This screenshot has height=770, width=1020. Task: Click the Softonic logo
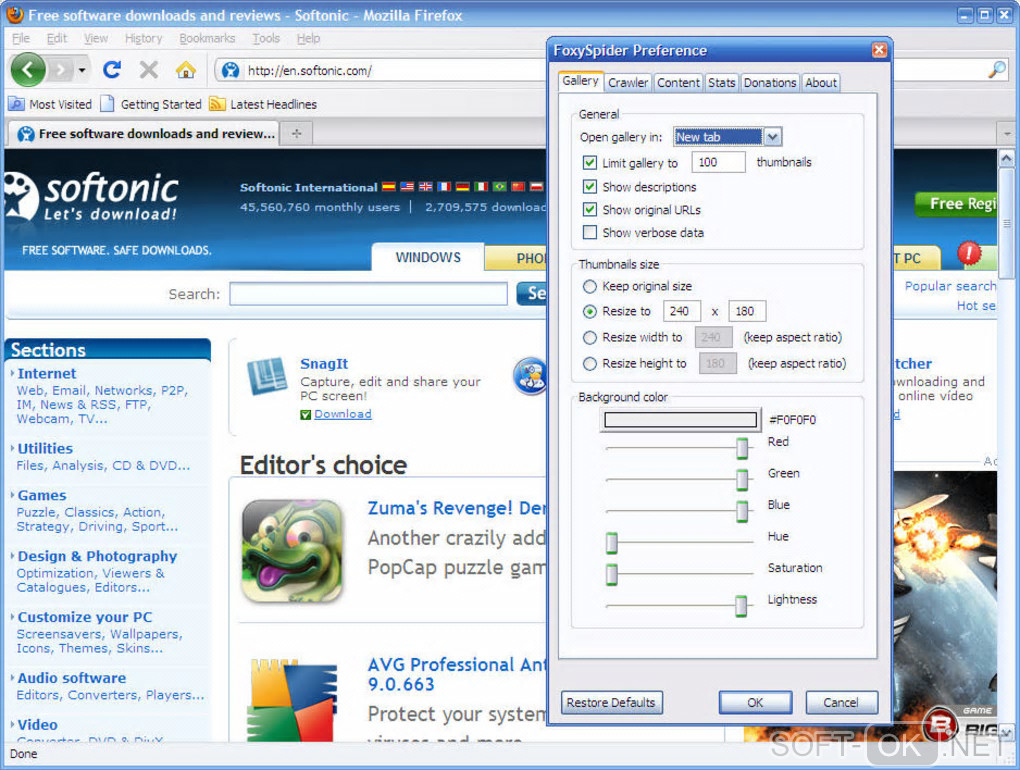click(x=91, y=198)
